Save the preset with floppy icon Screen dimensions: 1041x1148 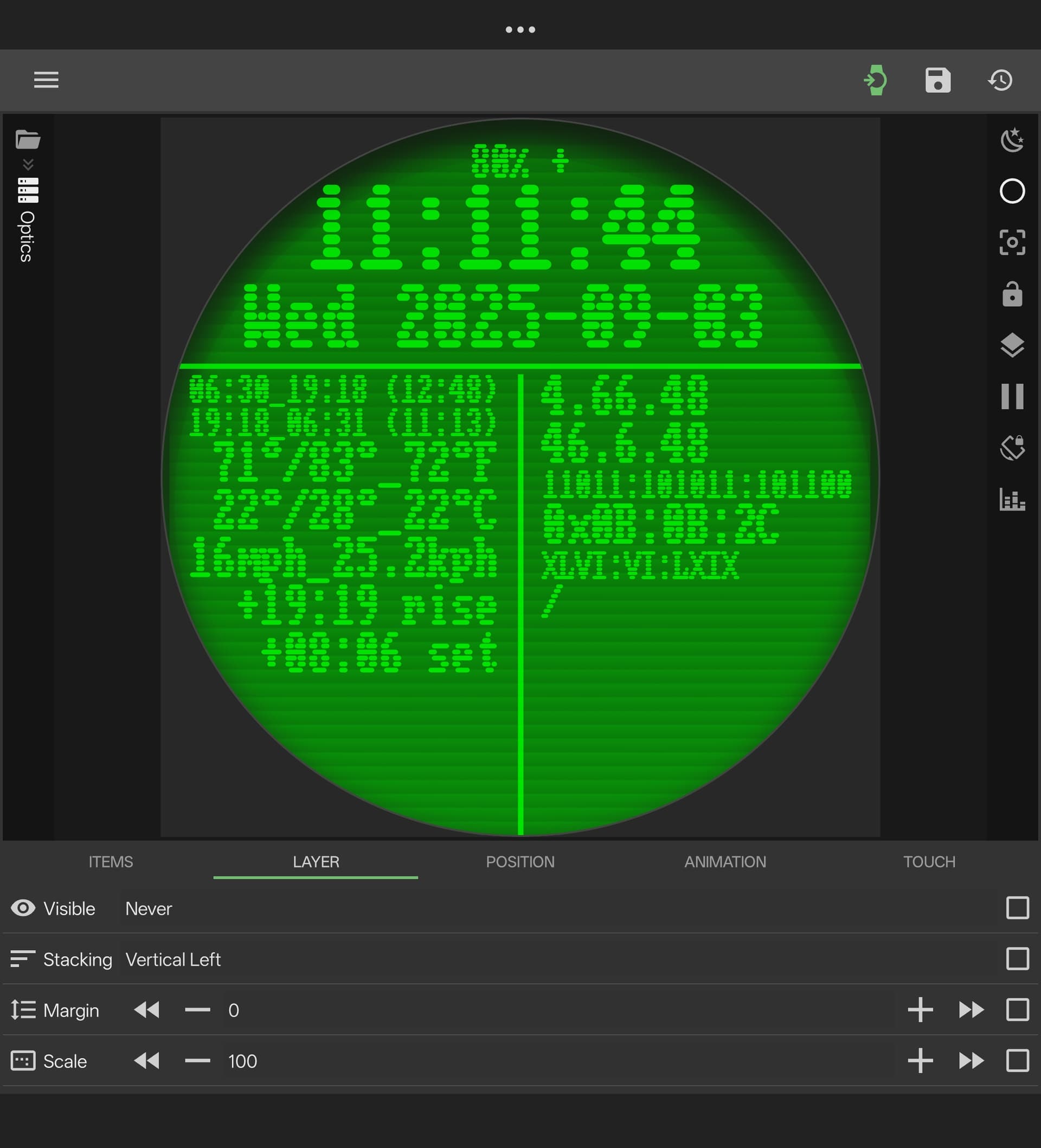pos(937,80)
